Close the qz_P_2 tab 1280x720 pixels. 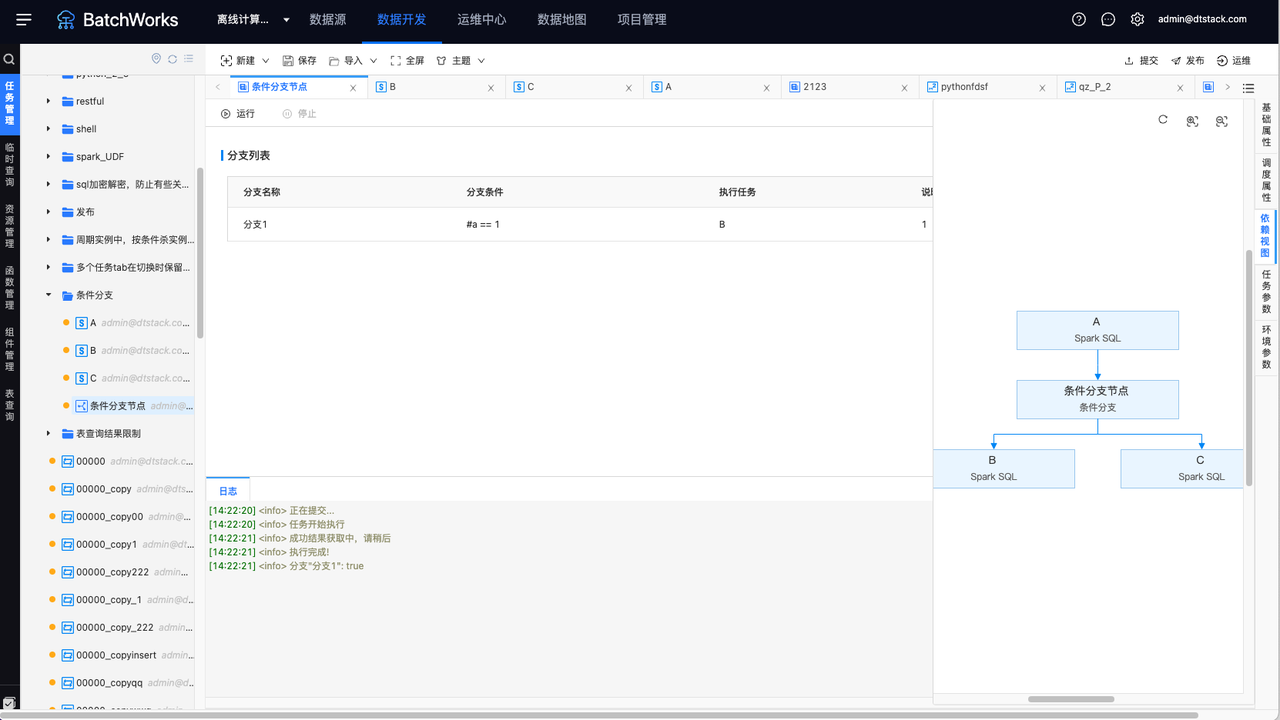pyautogui.click(x=1181, y=88)
